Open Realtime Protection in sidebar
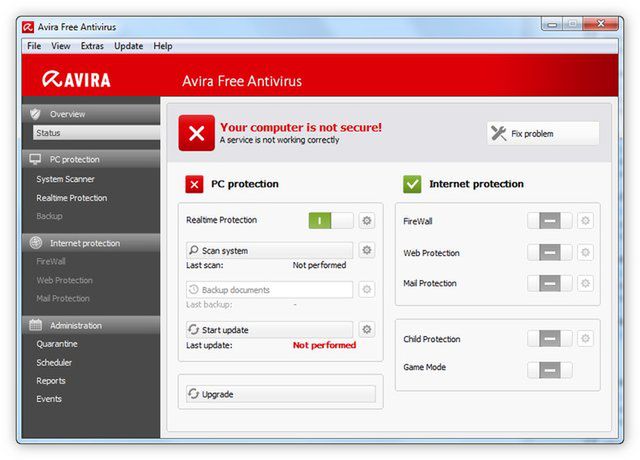640x460 pixels. pyautogui.click(x=72, y=198)
